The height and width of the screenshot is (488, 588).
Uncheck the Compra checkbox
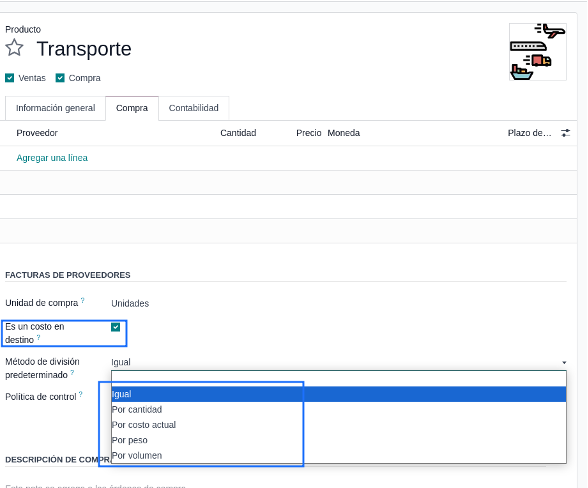pyautogui.click(x=60, y=78)
